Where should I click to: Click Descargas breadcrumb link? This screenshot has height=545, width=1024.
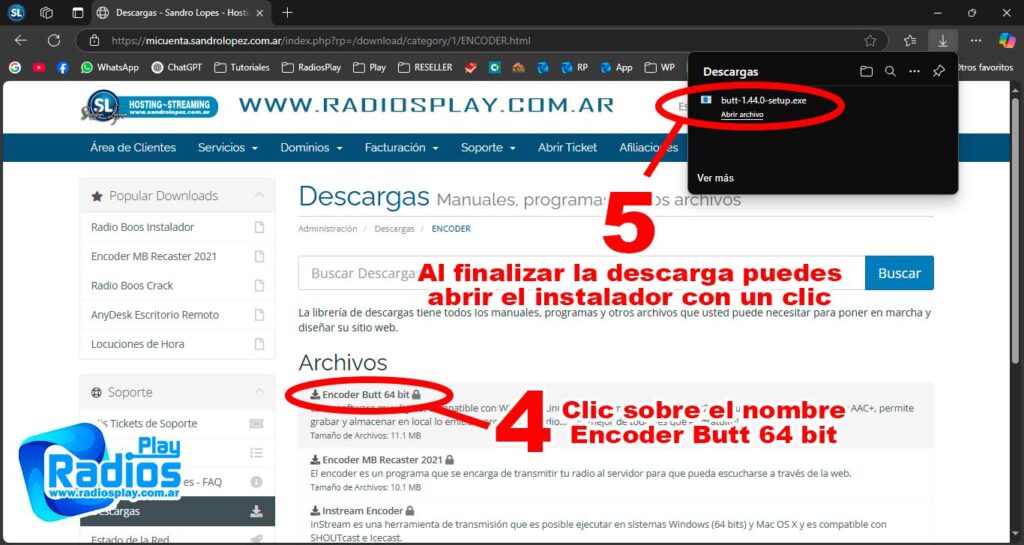pyautogui.click(x=394, y=229)
